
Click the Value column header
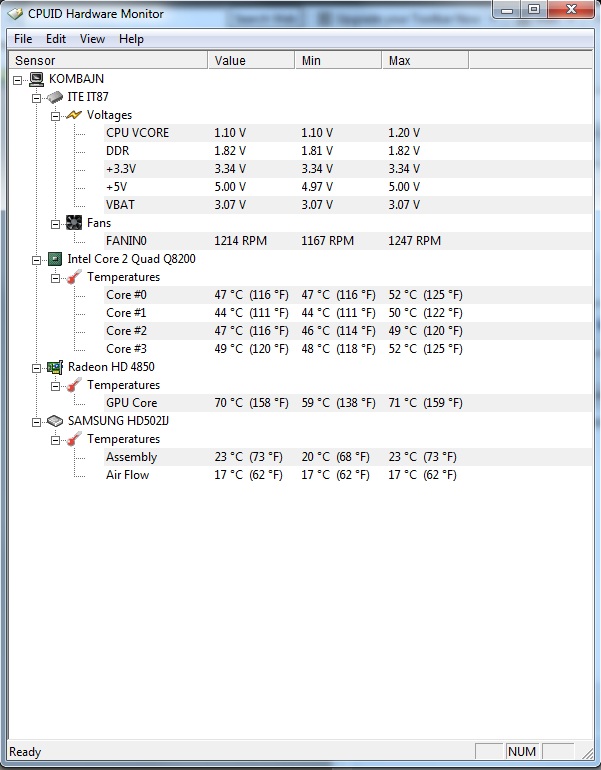point(251,60)
